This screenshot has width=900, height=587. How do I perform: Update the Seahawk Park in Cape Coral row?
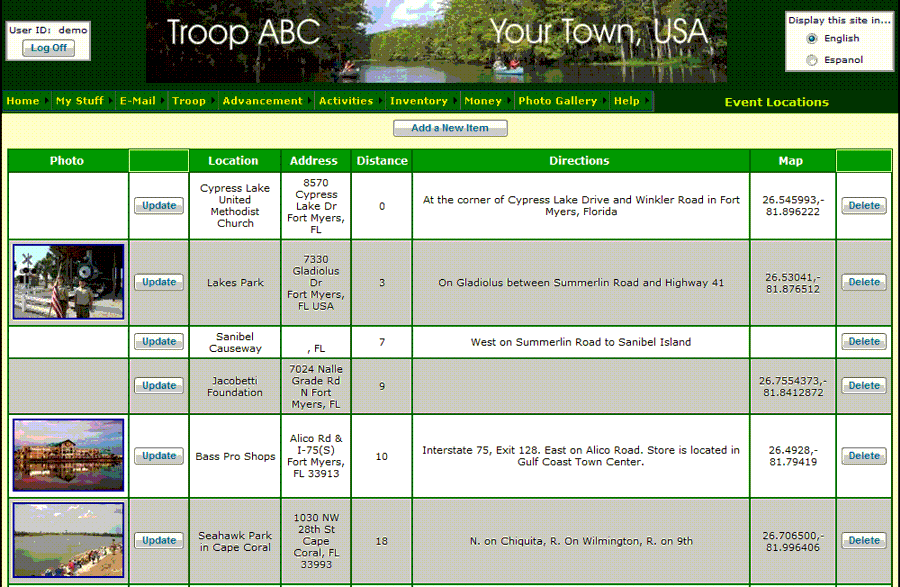click(x=159, y=541)
